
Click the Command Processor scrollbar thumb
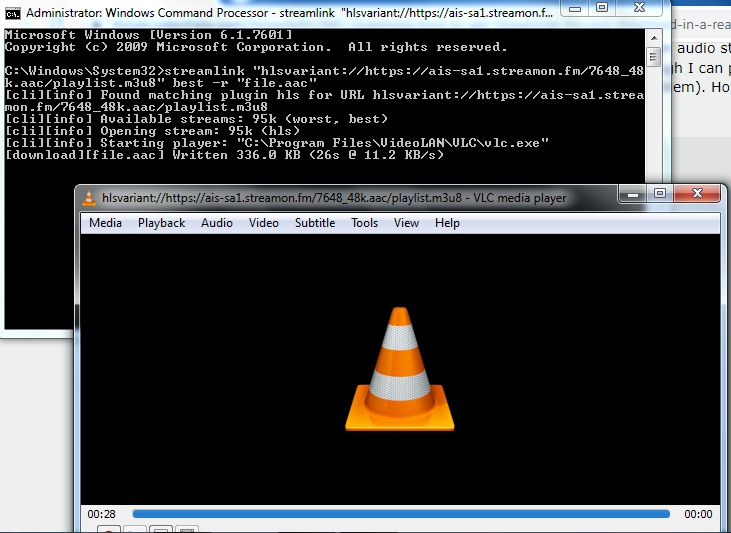(654, 57)
